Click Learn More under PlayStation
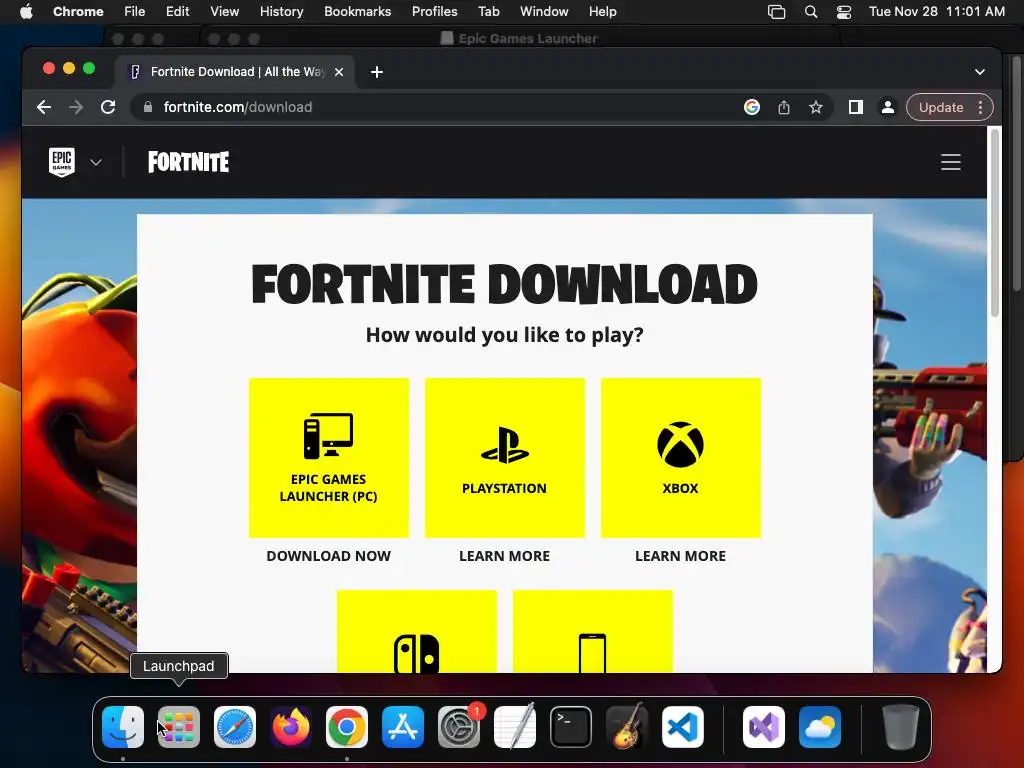This screenshot has width=1024, height=768. tap(505, 556)
